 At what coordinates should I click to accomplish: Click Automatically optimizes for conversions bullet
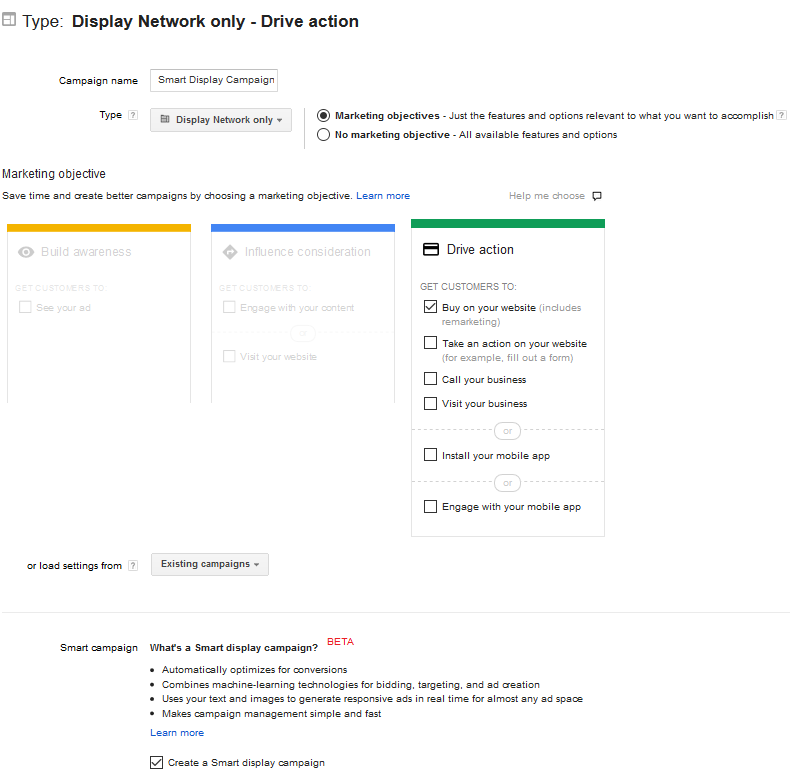click(x=254, y=670)
